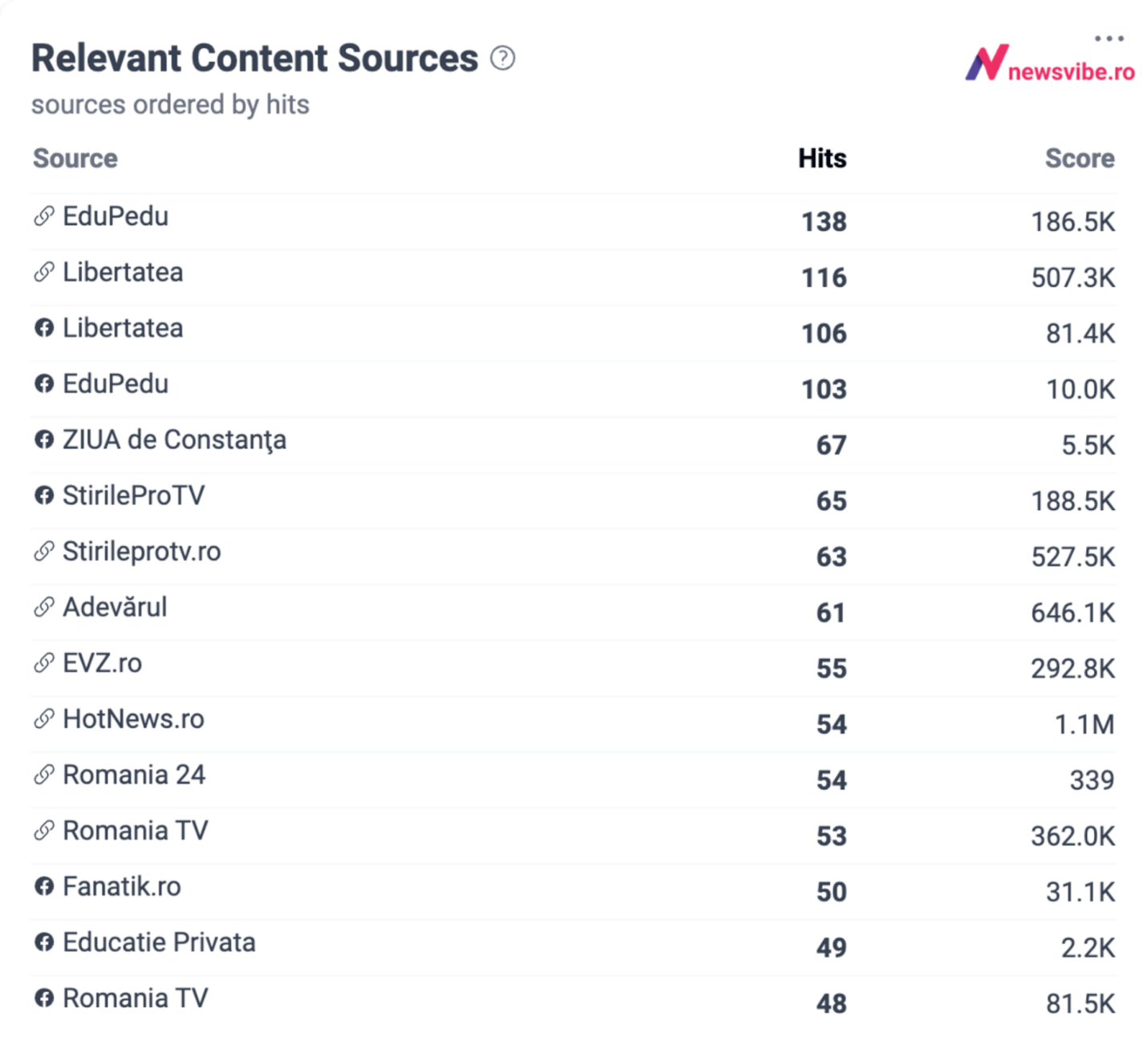The height and width of the screenshot is (1061, 1148).
Task: Click the newsvibe.ro logo
Action: (x=1049, y=63)
